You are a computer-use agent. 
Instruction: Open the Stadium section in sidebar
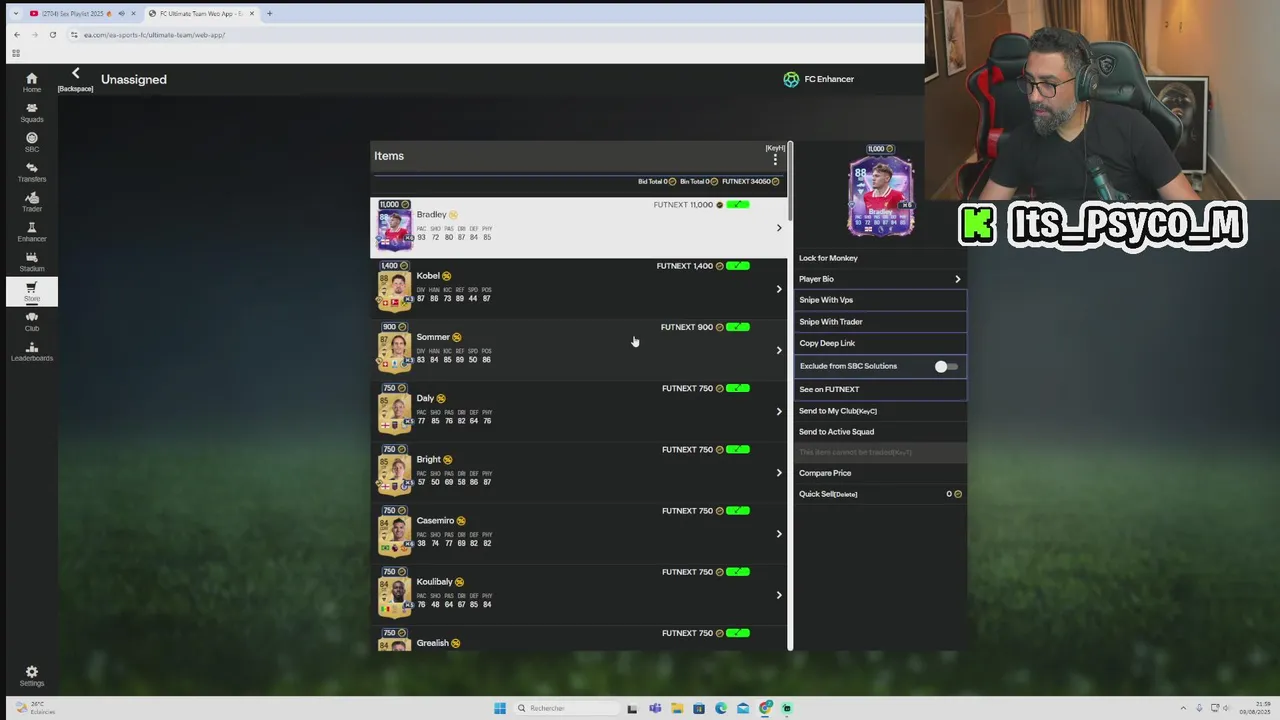(x=31, y=262)
